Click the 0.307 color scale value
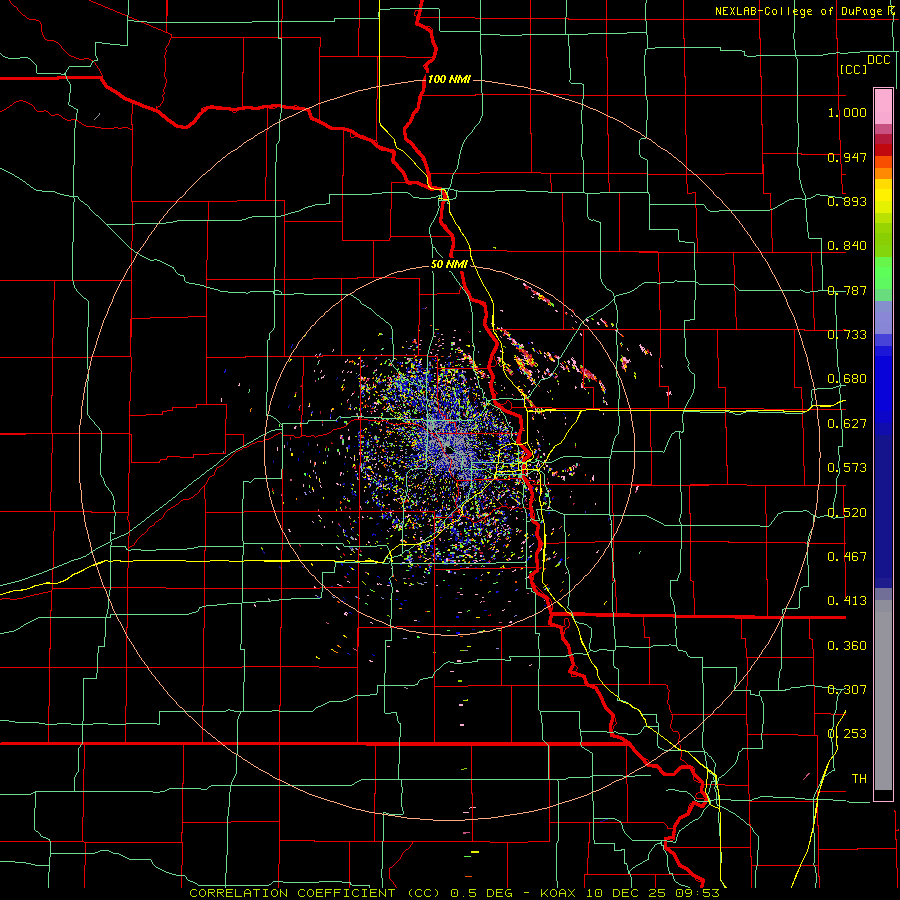This screenshot has width=900, height=900. [x=847, y=690]
